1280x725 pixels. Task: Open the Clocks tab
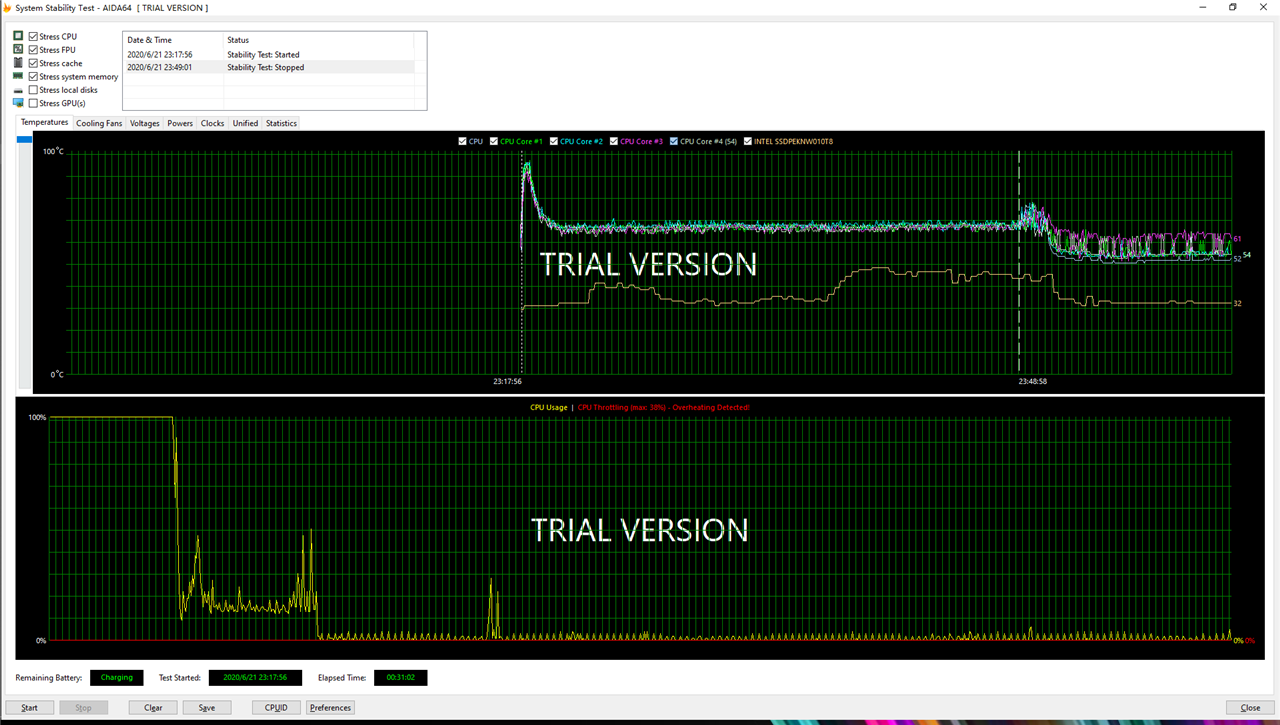point(213,123)
